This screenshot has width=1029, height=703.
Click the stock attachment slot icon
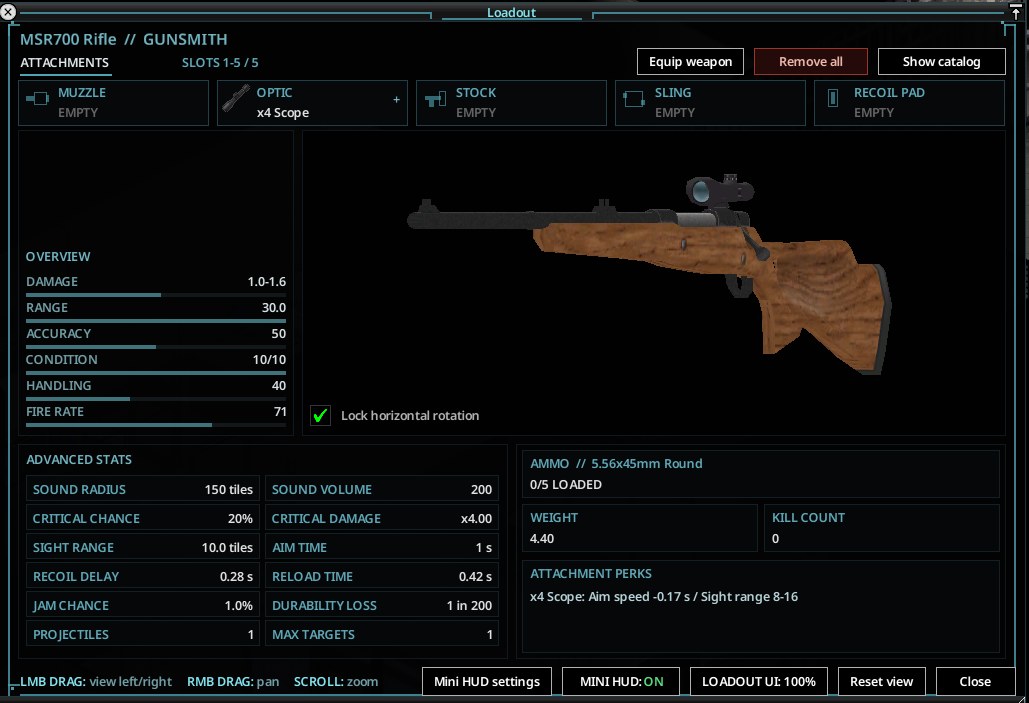click(435, 100)
